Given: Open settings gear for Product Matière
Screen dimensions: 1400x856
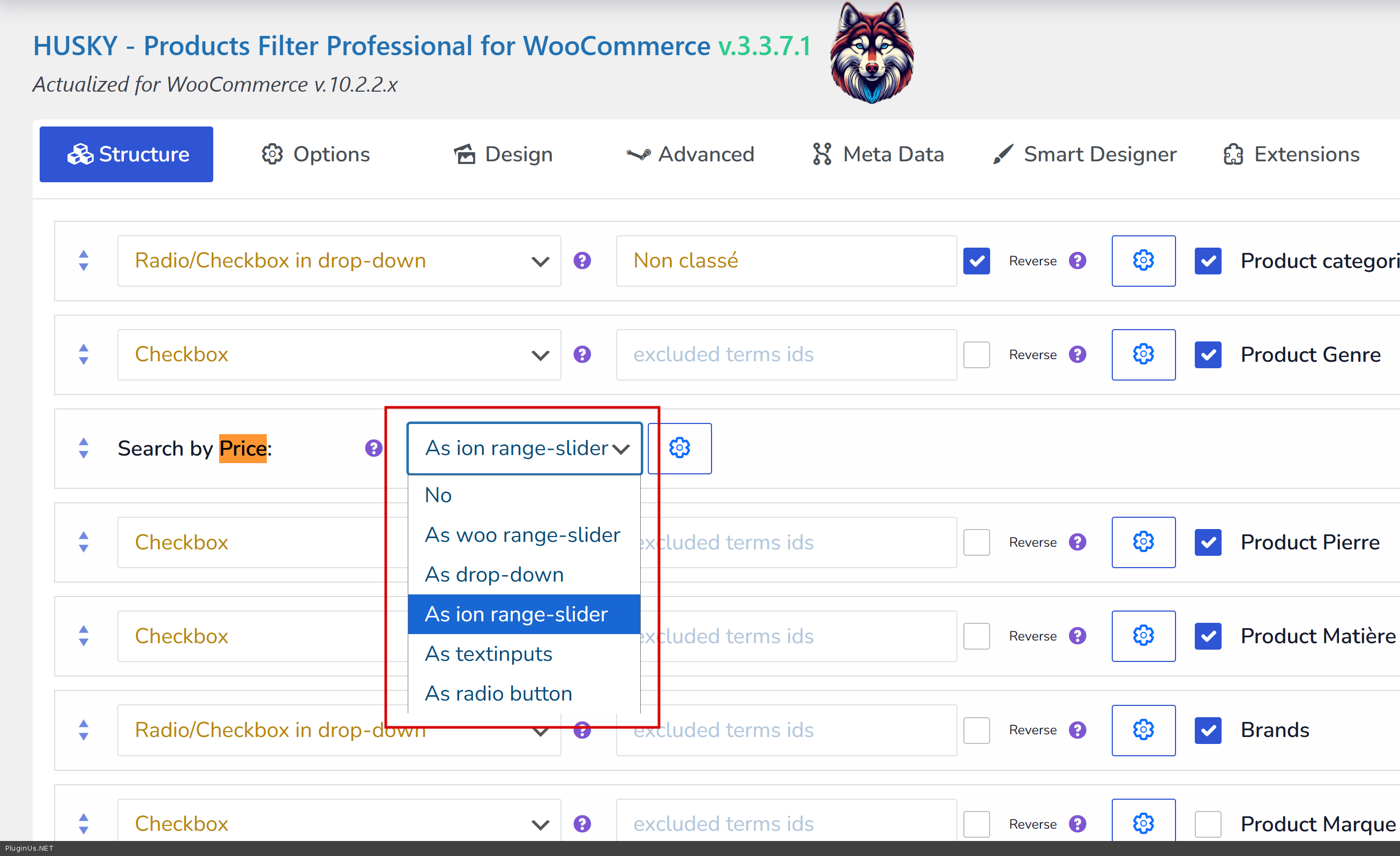Looking at the screenshot, I should (1143, 636).
